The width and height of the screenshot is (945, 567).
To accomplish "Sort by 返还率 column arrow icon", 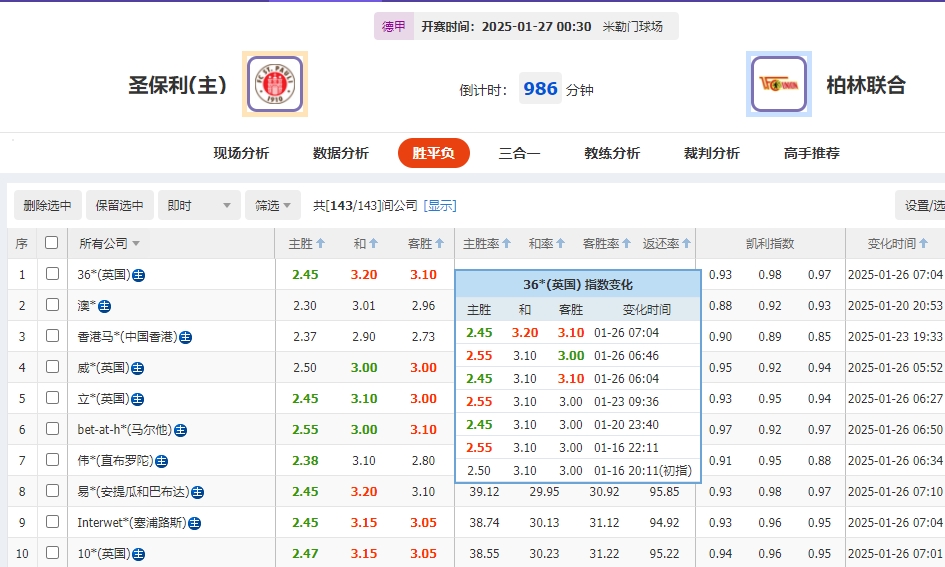I will pos(687,244).
